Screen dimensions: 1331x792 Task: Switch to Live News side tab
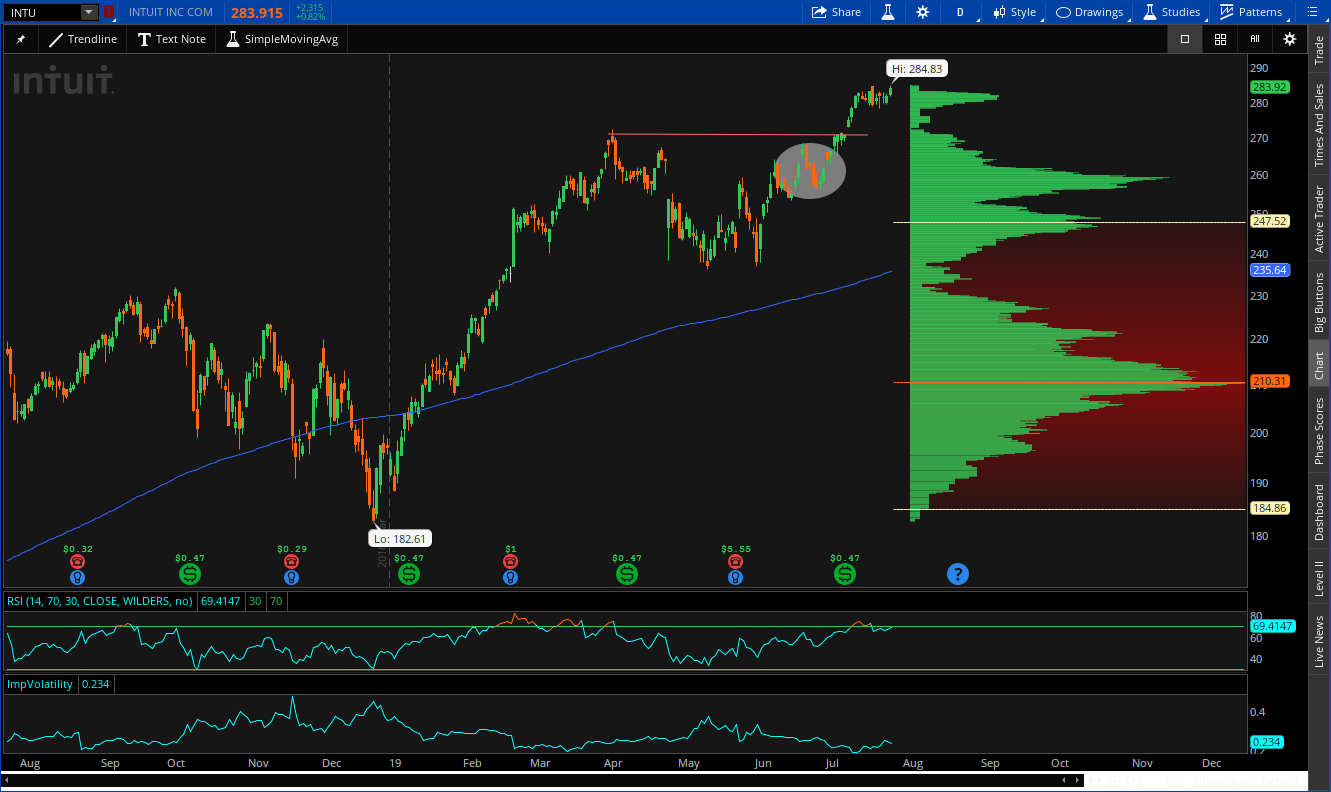(1319, 642)
